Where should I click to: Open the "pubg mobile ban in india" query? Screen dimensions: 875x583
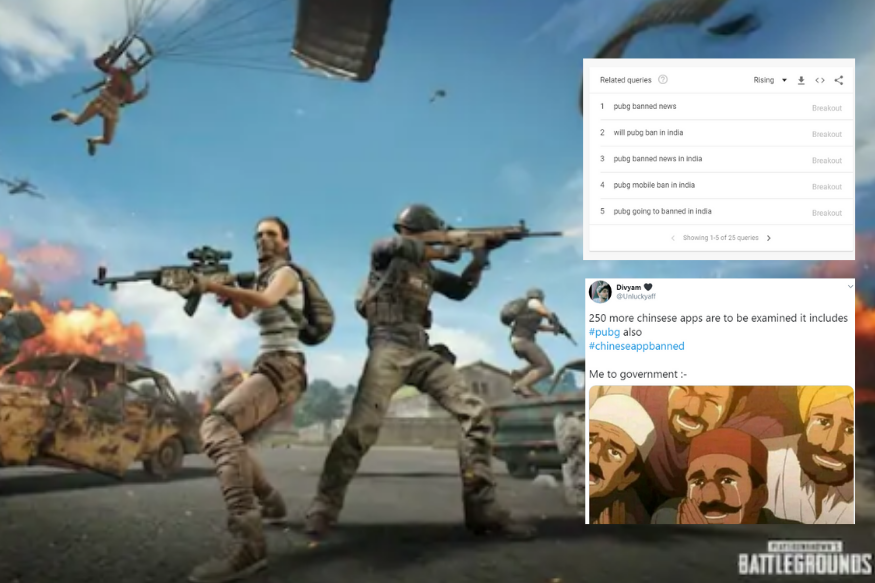click(x=654, y=185)
